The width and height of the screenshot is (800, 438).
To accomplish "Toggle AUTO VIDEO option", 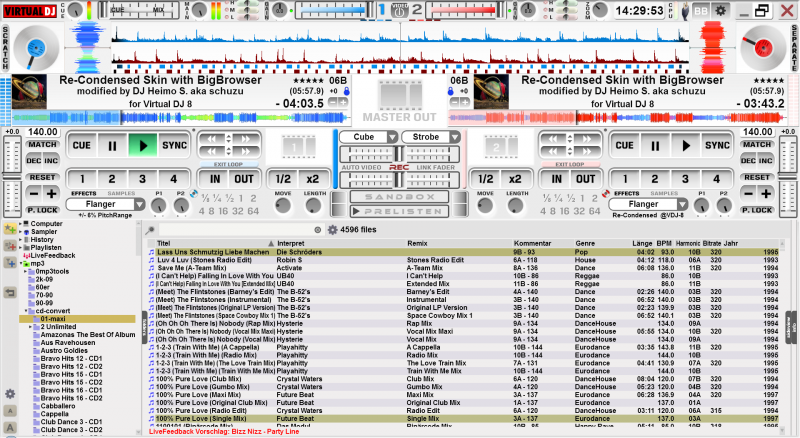I will tap(361, 167).
